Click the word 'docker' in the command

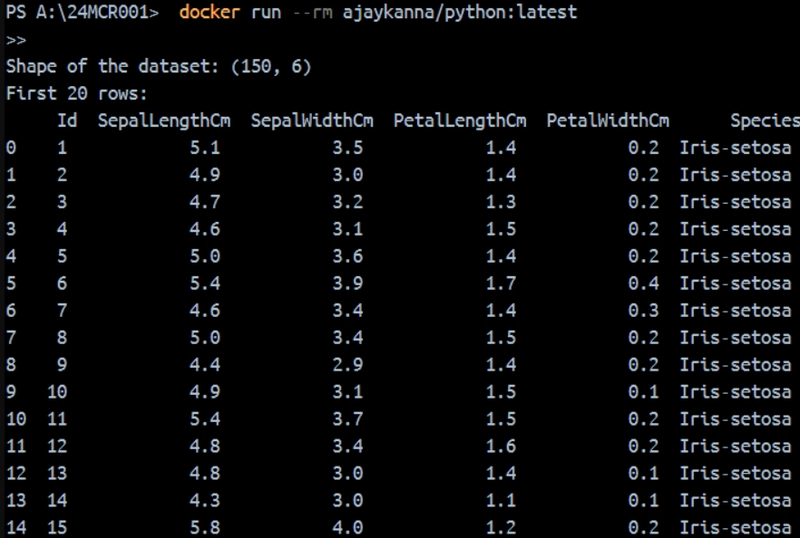click(210, 12)
